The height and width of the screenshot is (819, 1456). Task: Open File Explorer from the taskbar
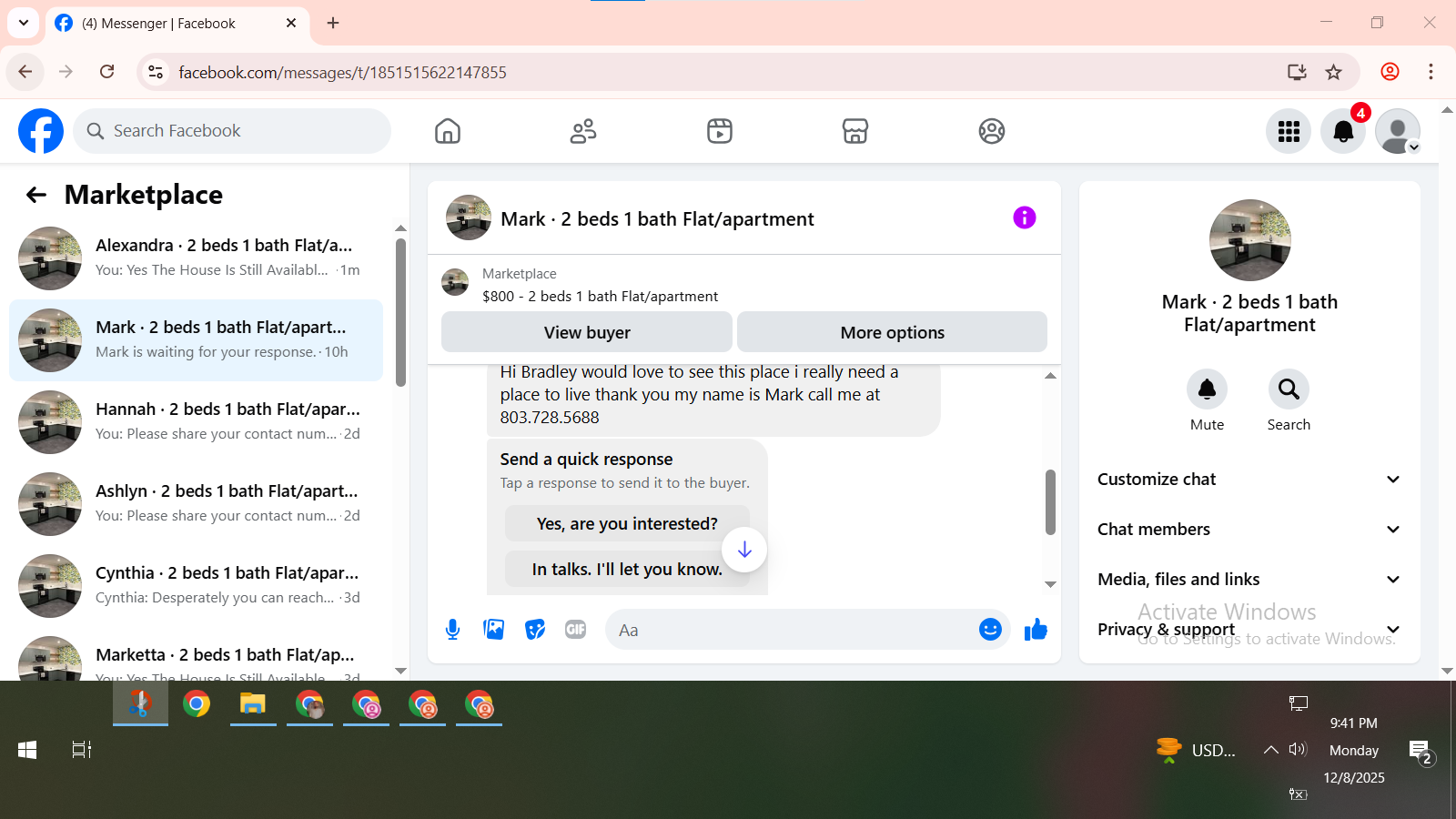click(252, 704)
